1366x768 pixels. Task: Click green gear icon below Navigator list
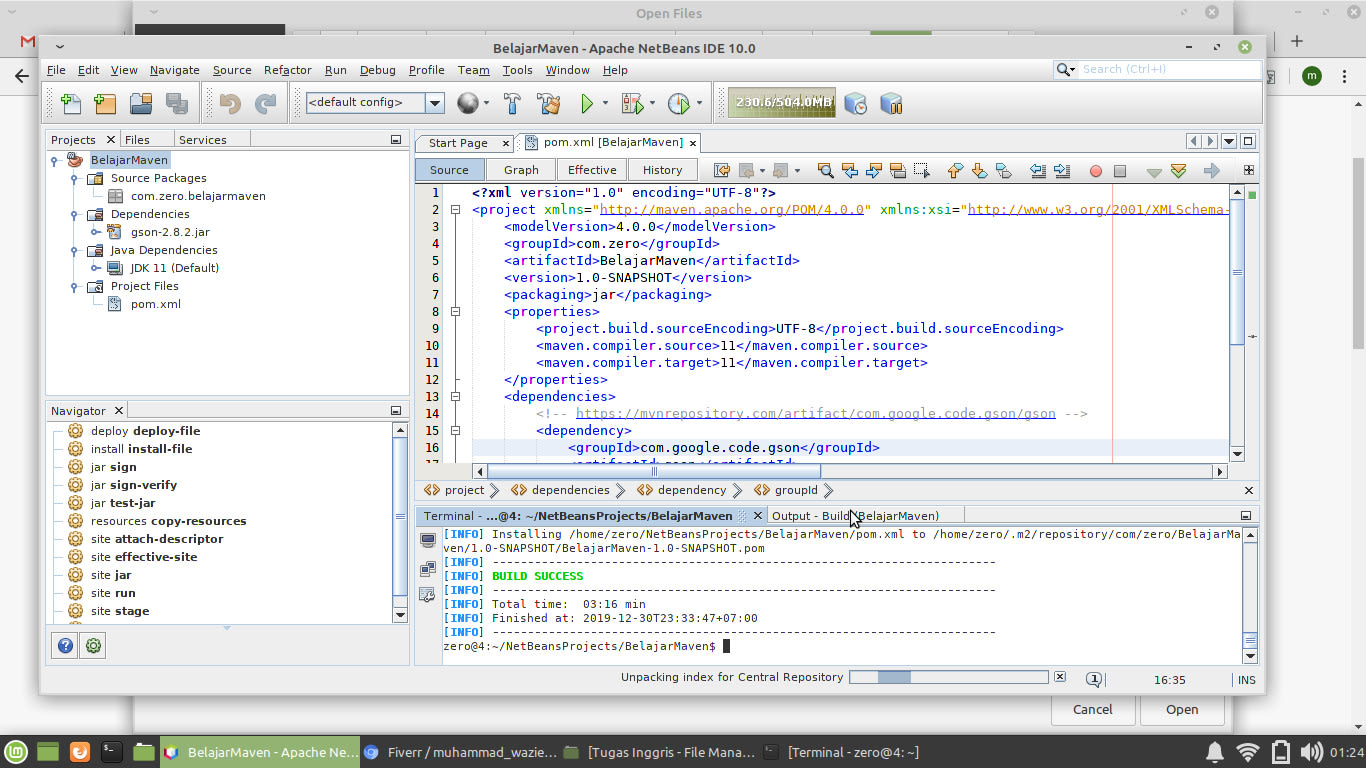pyautogui.click(x=93, y=646)
